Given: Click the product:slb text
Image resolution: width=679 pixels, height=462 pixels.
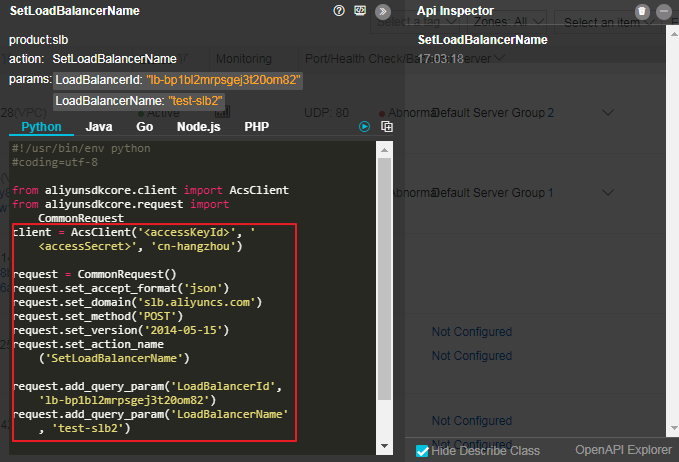Looking at the screenshot, I should point(39,40).
